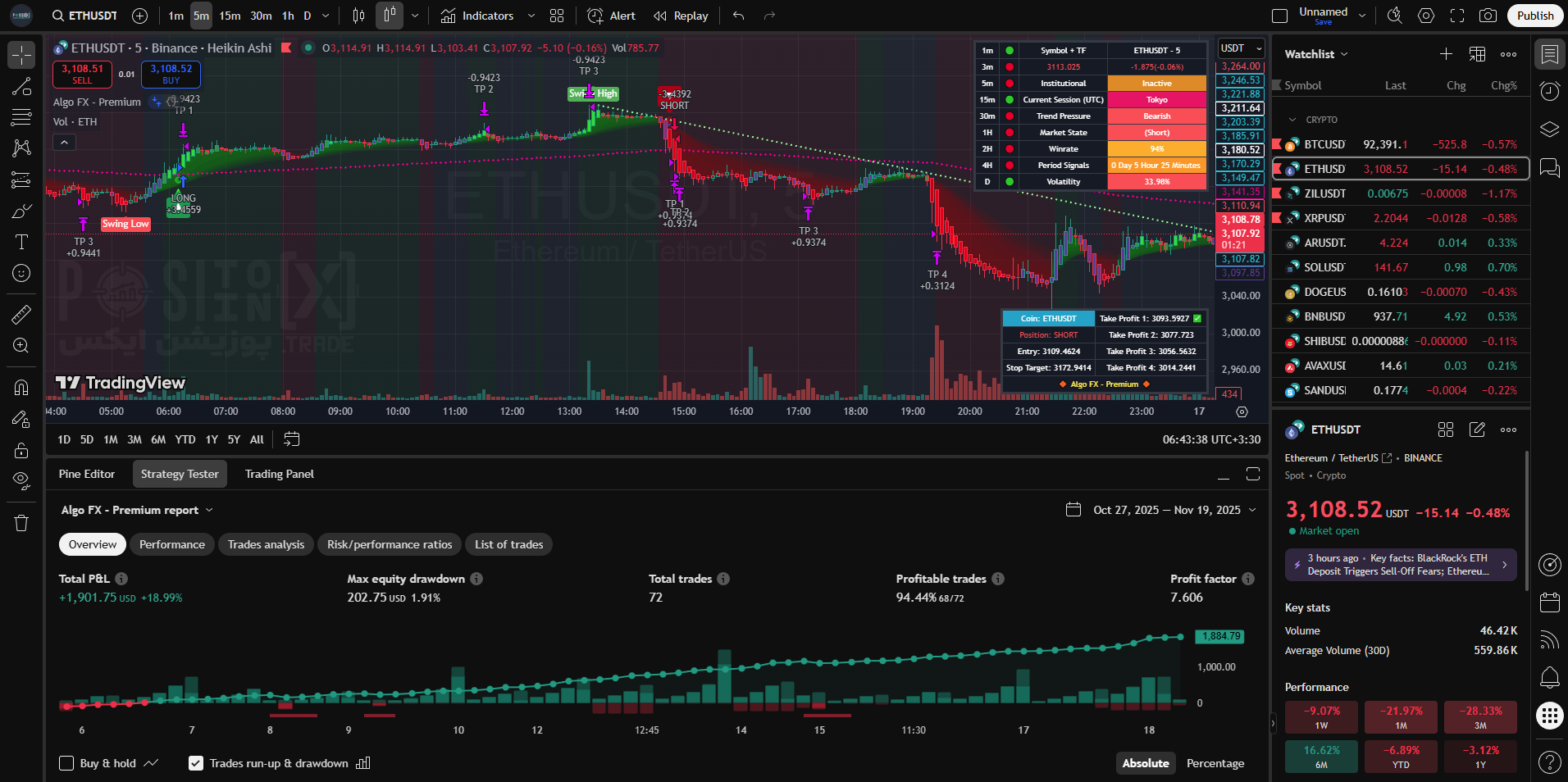Select the text annotation tool
The width and height of the screenshot is (1568, 782).
point(21,242)
